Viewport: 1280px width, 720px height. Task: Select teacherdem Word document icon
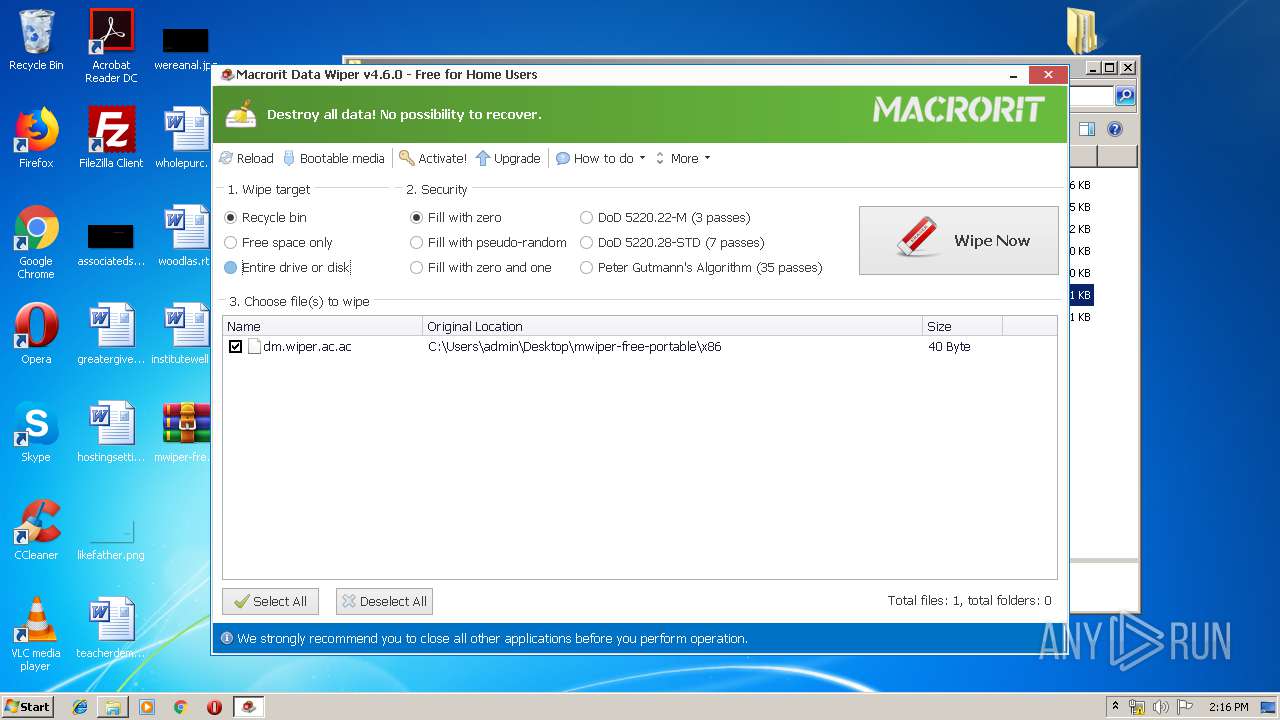click(111, 628)
